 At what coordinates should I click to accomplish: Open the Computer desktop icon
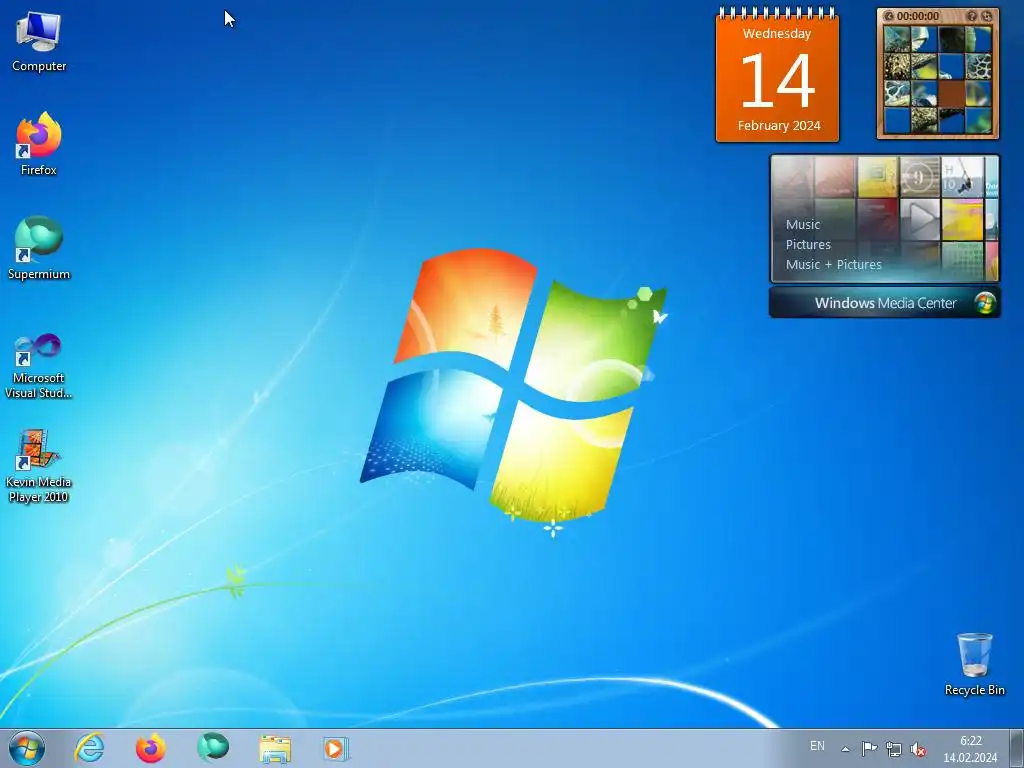point(39,40)
